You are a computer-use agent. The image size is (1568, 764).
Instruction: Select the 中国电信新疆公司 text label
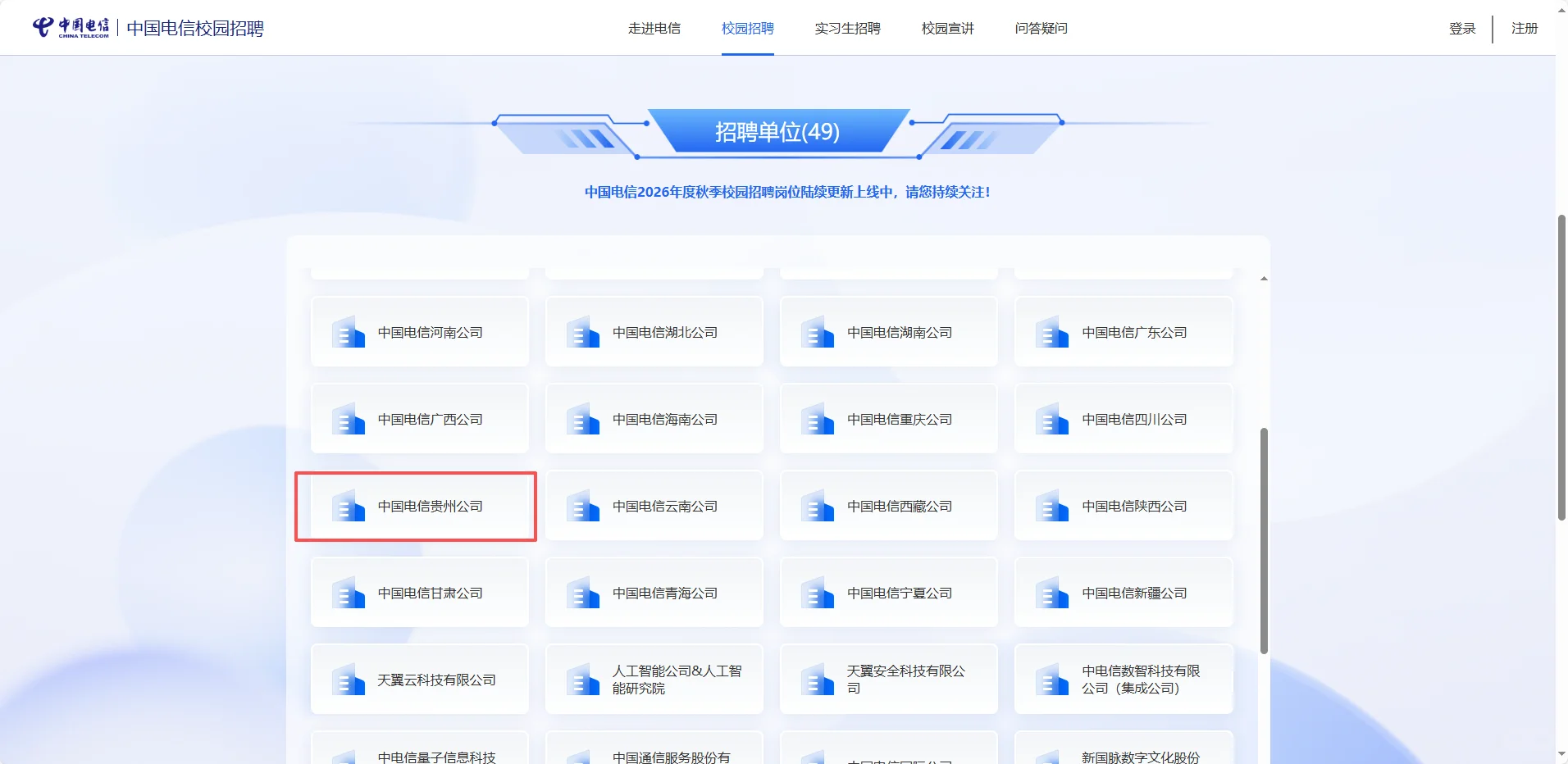[x=1134, y=593]
